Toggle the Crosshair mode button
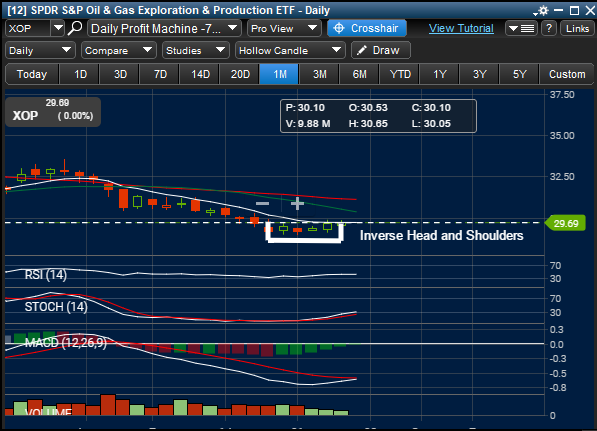Viewport: 597px width, 431px height. [367, 29]
